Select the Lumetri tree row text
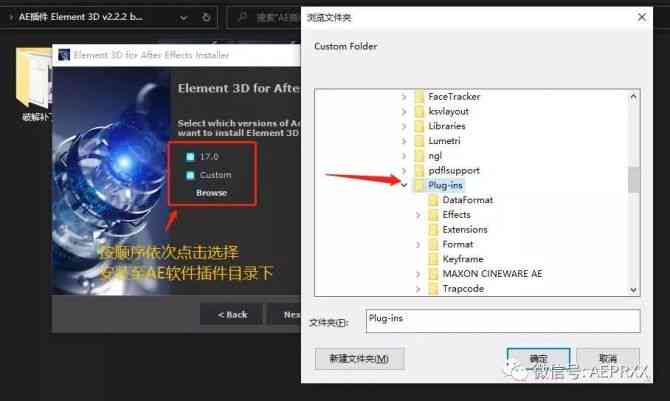 pos(444,141)
